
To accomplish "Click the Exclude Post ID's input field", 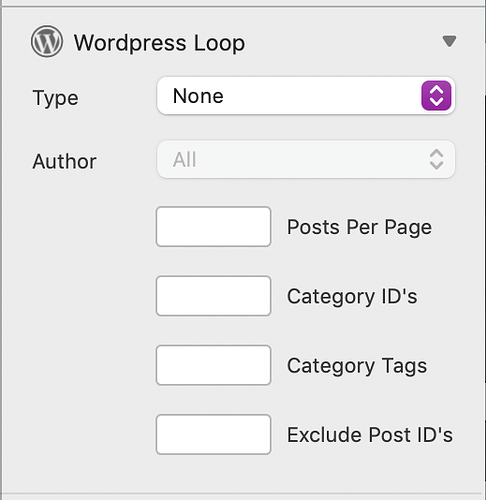I will [x=213, y=435].
